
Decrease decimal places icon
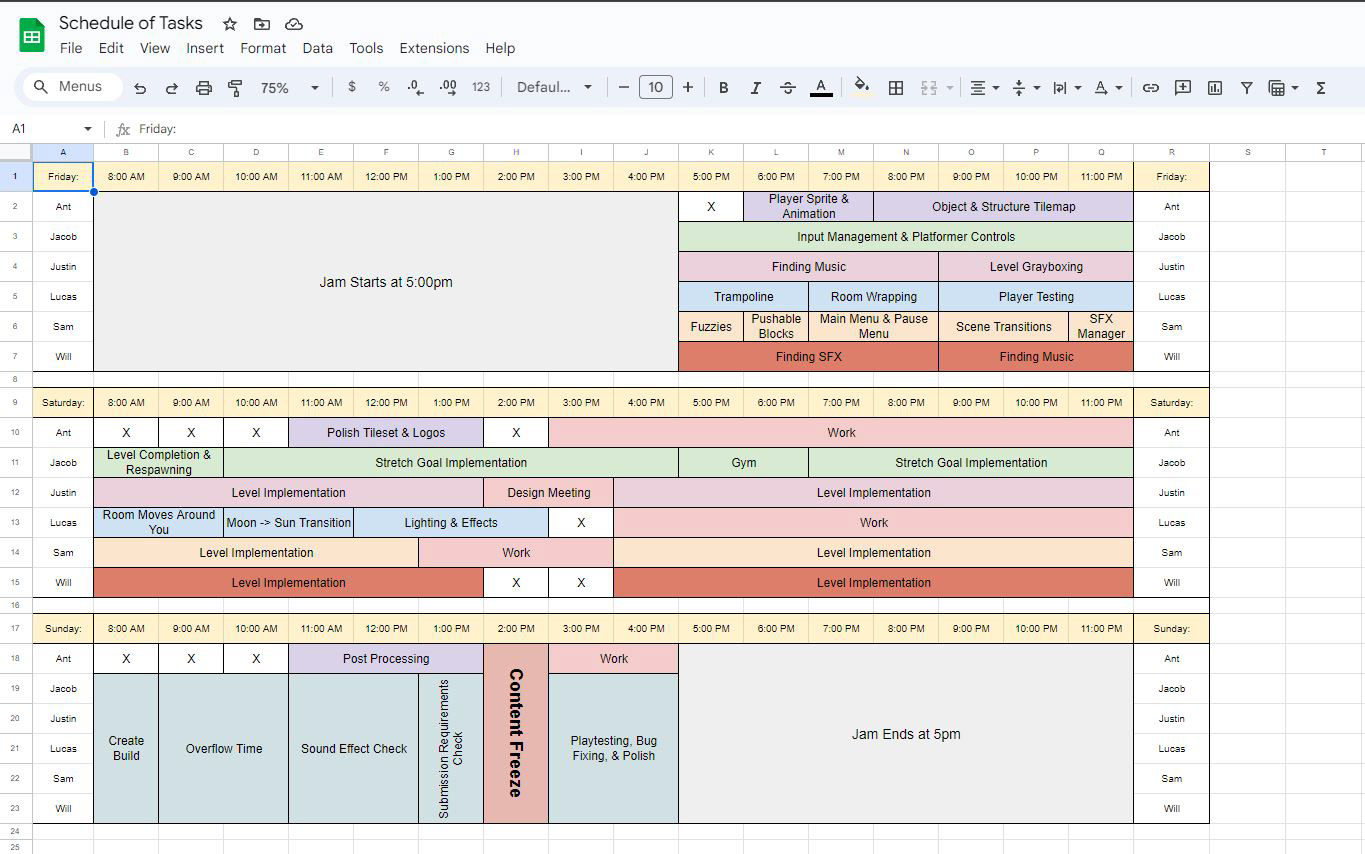(x=416, y=87)
